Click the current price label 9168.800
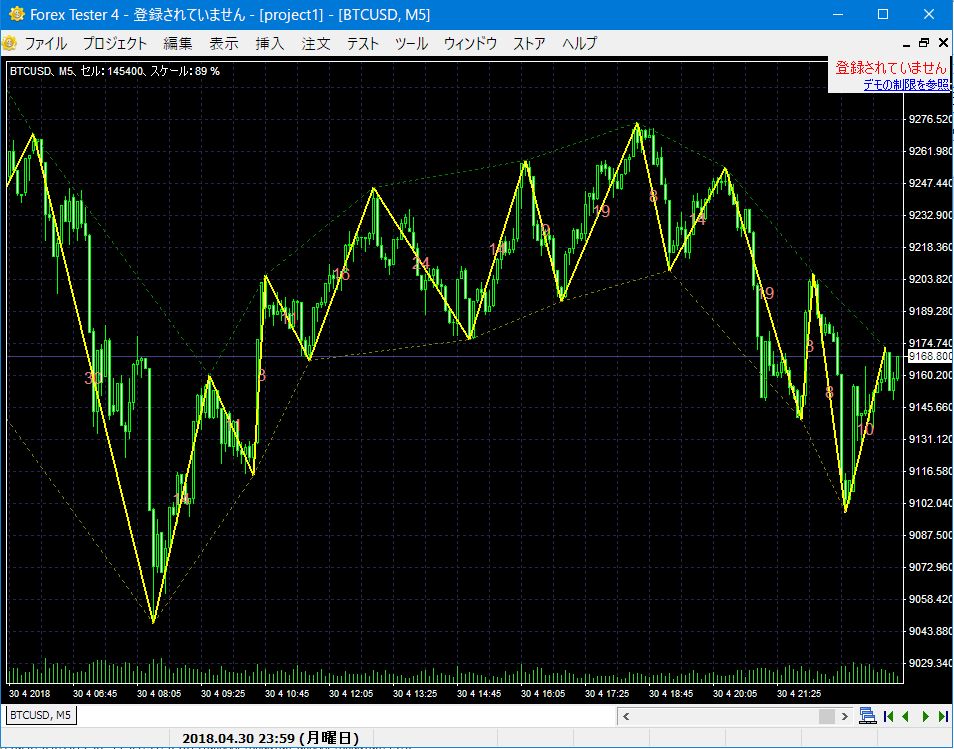The height and width of the screenshot is (749, 954). tap(930, 356)
